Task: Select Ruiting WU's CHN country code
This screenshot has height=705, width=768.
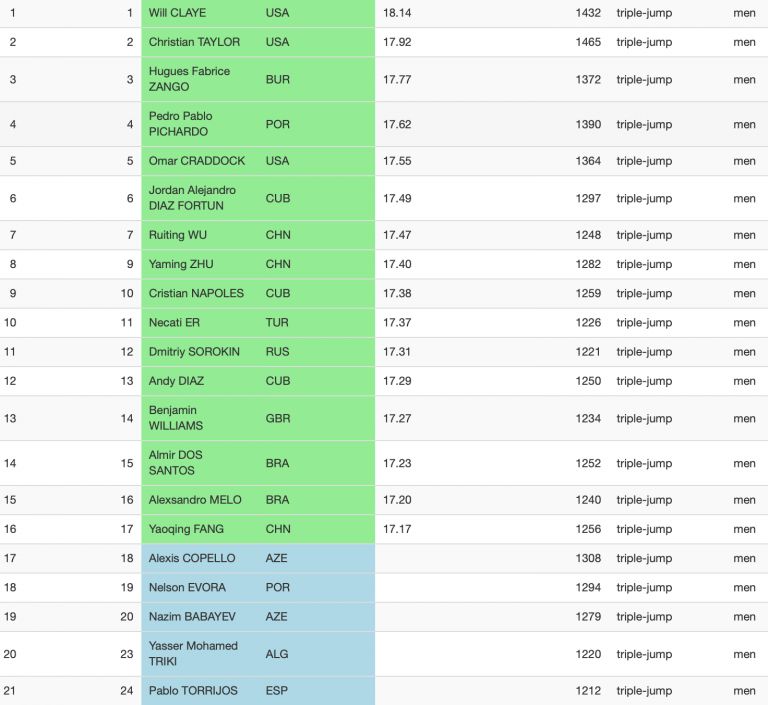Action: point(278,235)
